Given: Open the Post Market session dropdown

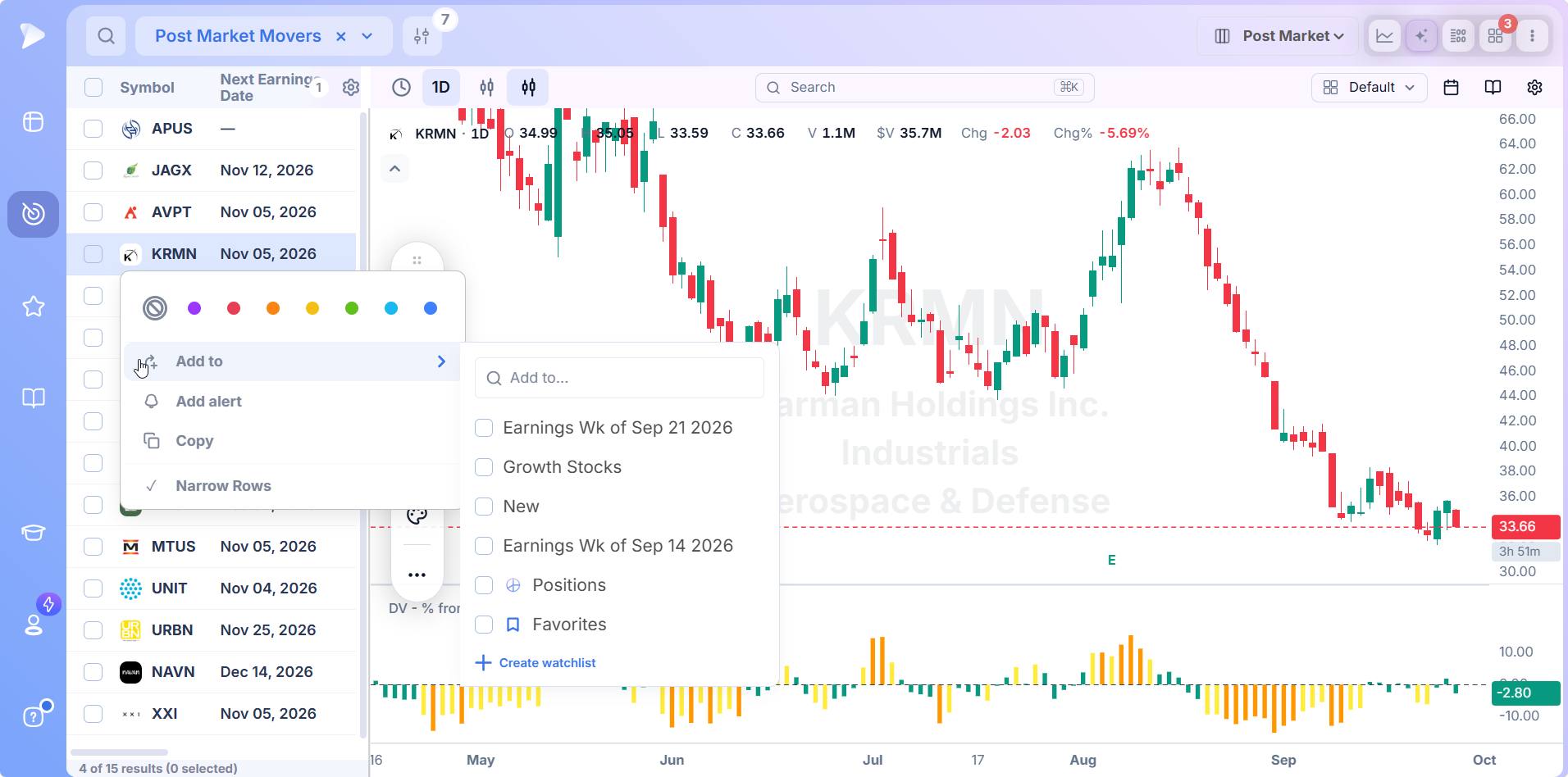Looking at the screenshot, I should coord(1278,36).
